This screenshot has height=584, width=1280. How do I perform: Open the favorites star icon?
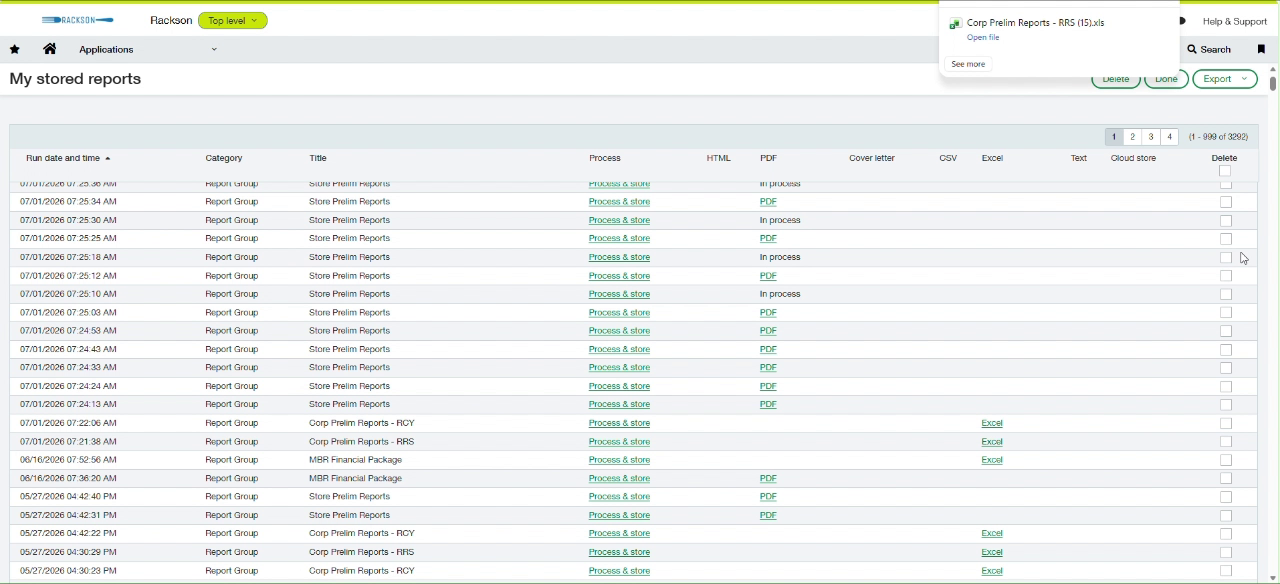(14, 49)
